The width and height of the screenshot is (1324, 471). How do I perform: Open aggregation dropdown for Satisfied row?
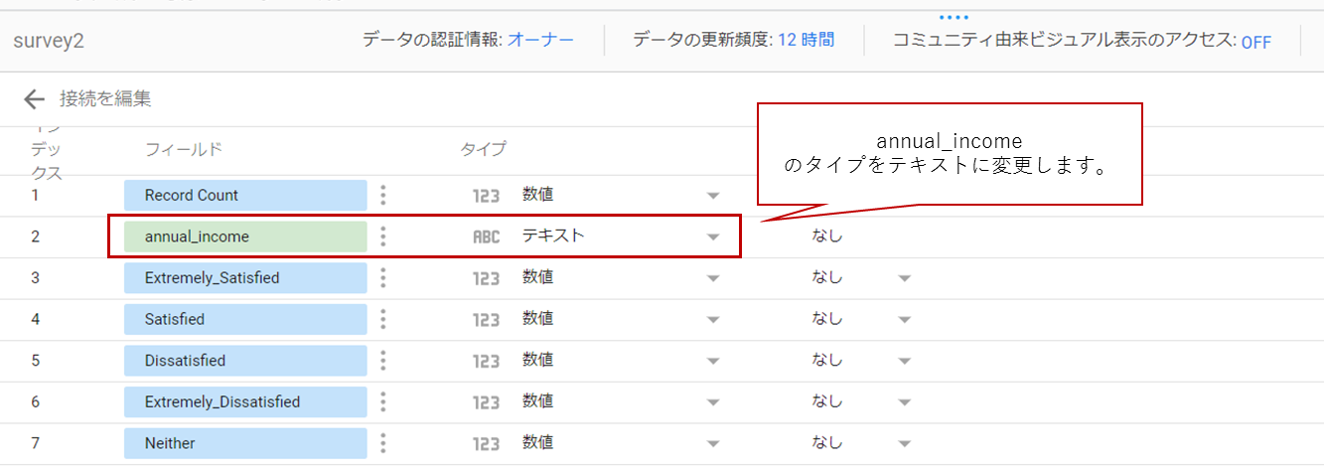904,320
